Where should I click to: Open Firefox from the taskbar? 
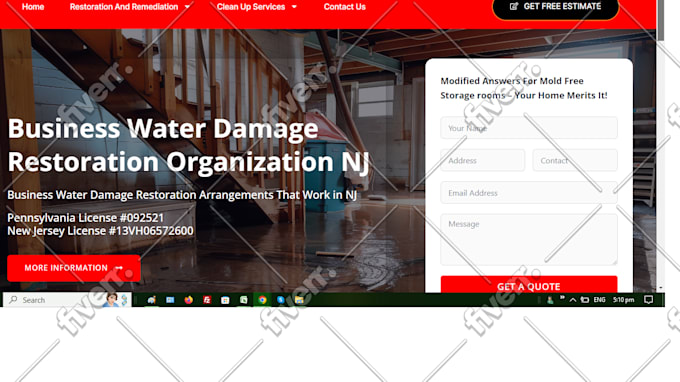point(188,300)
